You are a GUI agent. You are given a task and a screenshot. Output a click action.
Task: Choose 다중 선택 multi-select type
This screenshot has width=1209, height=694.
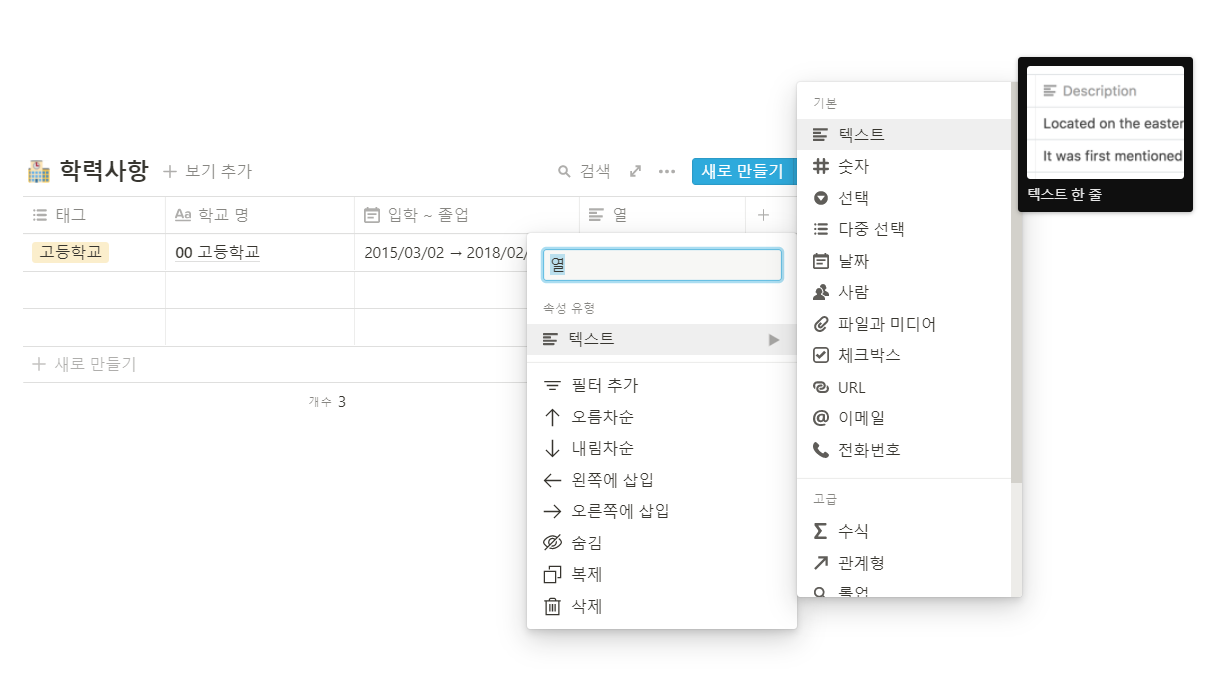pyautogui.click(x=904, y=229)
